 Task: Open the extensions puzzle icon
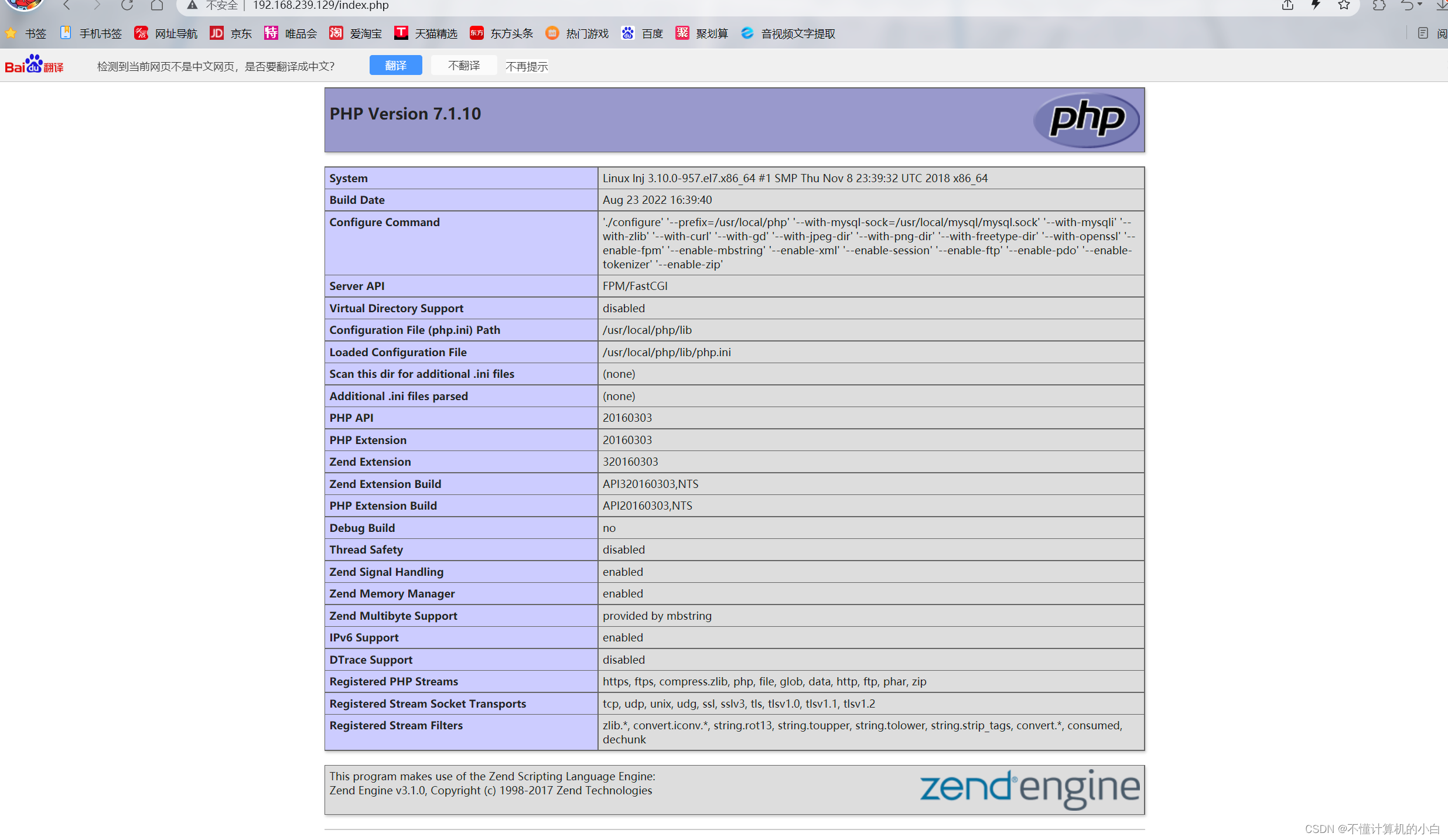1379,5
